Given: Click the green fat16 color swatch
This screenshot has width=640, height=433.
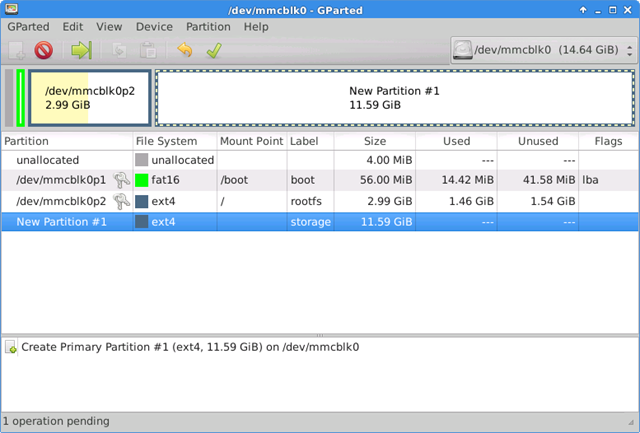Looking at the screenshot, I should (142, 180).
